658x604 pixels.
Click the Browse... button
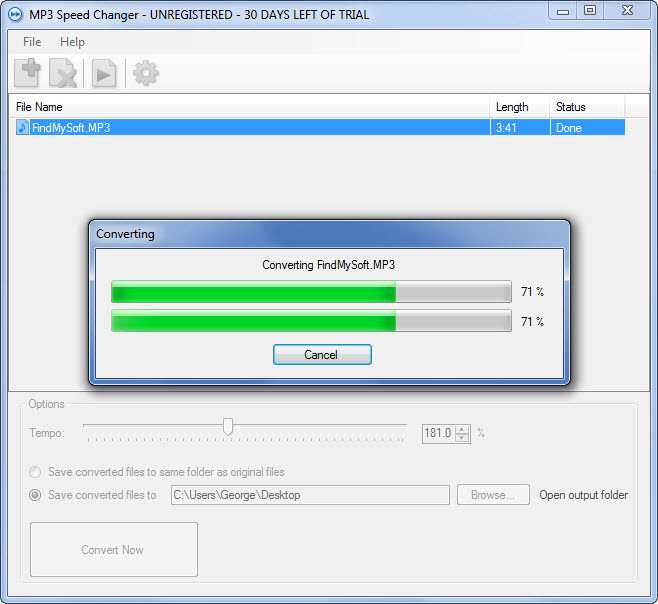(493, 495)
